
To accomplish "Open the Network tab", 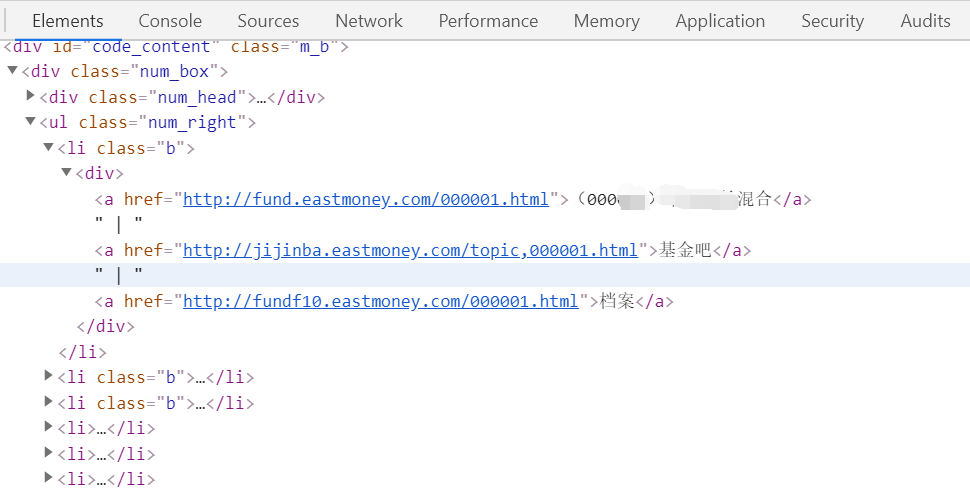I will (x=369, y=21).
